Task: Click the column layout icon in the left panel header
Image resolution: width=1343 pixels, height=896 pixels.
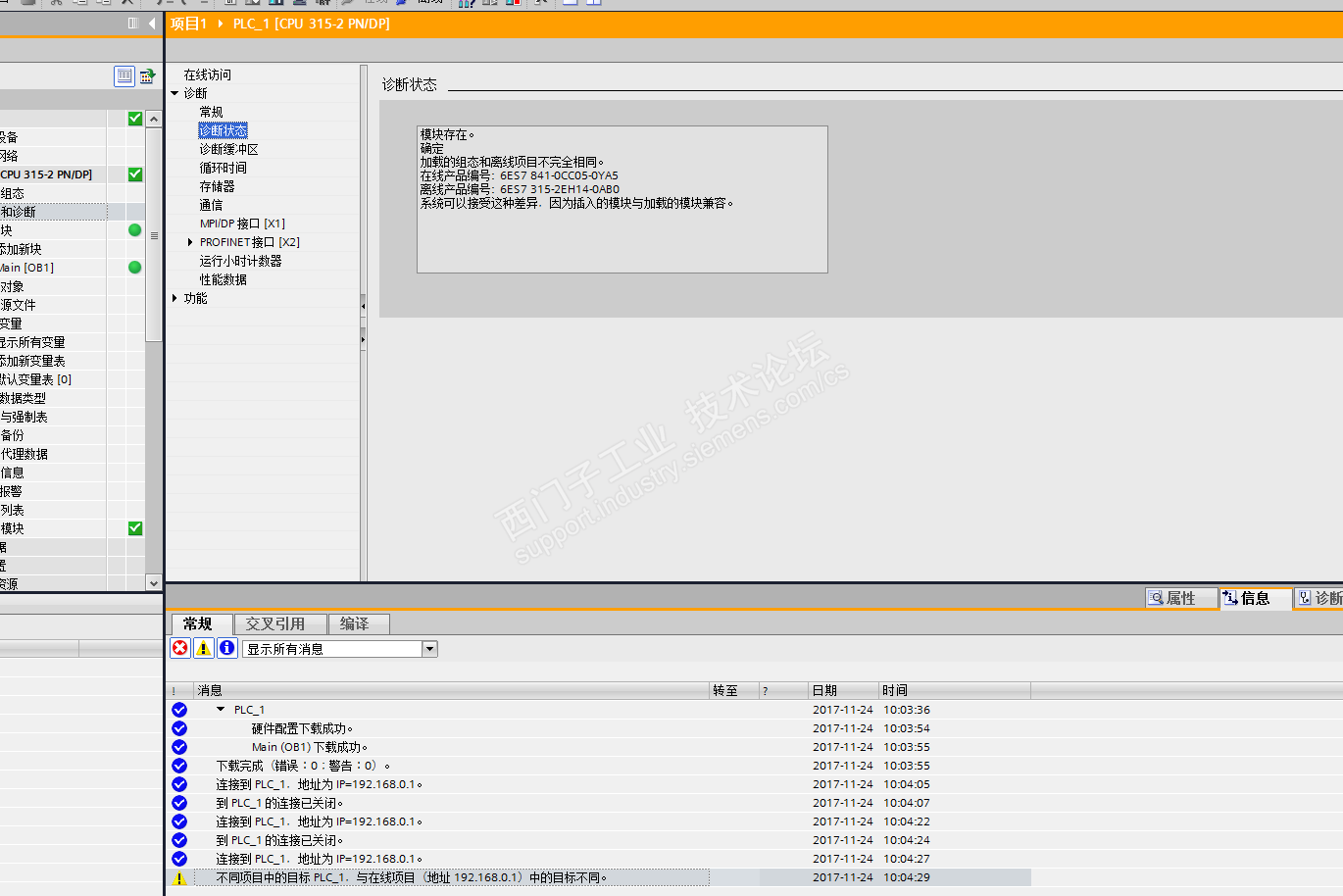Action: click(133, 23)
